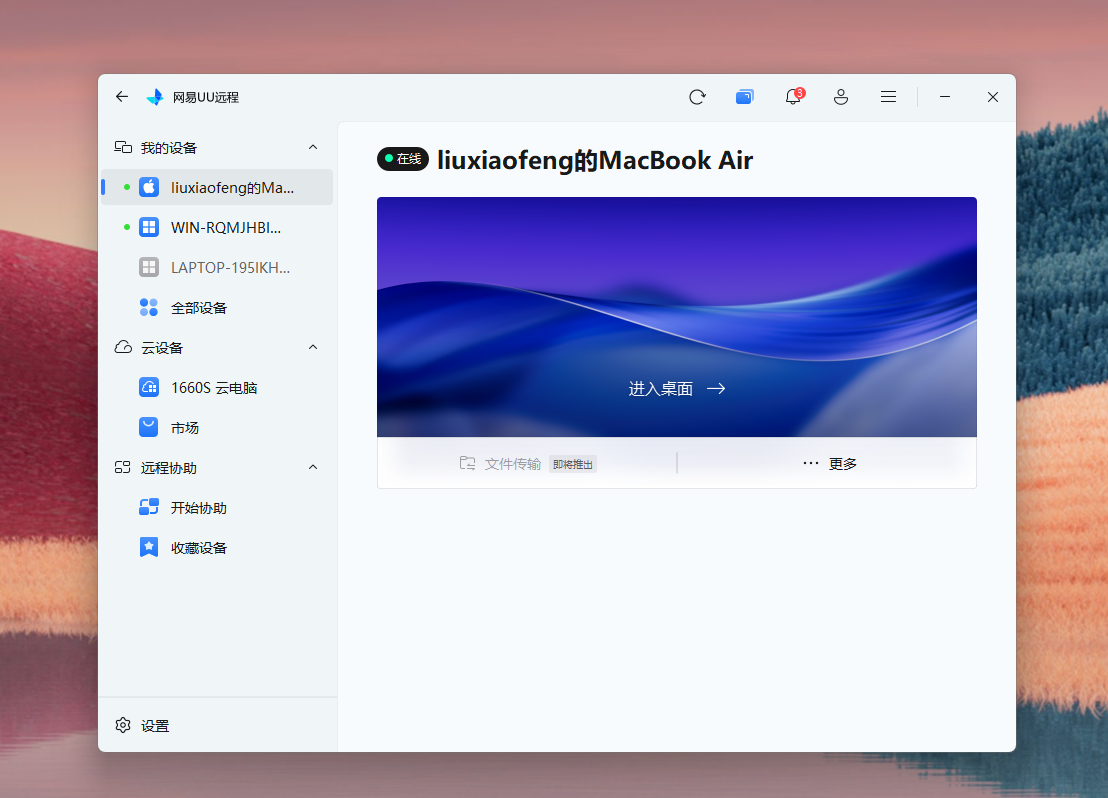Open 全部设备 list
Screen dimensions: 1108x798
click(217, 307)
